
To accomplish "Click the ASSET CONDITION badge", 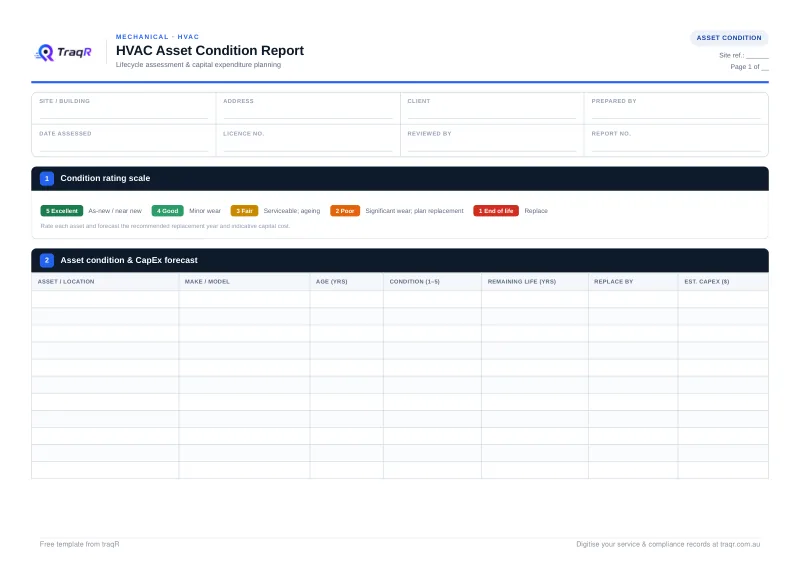I will pos(729,38).
